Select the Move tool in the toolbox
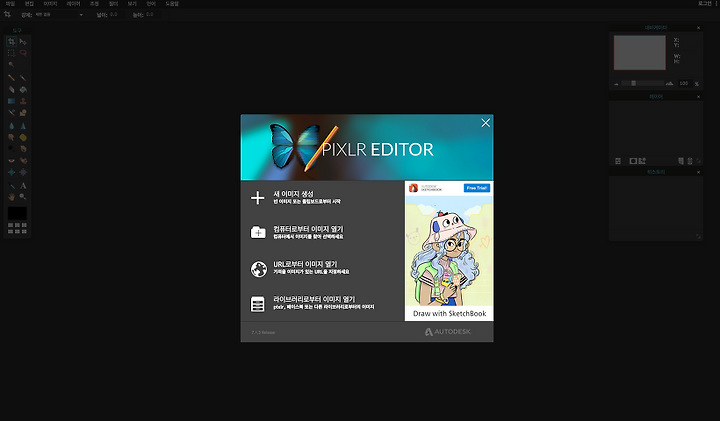The image size is (720, 421). click(23, 42)
